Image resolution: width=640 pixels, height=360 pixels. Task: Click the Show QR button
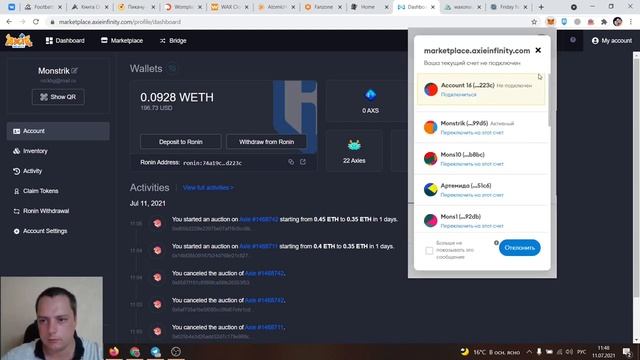pyautogui.click(x=58, y=97)
